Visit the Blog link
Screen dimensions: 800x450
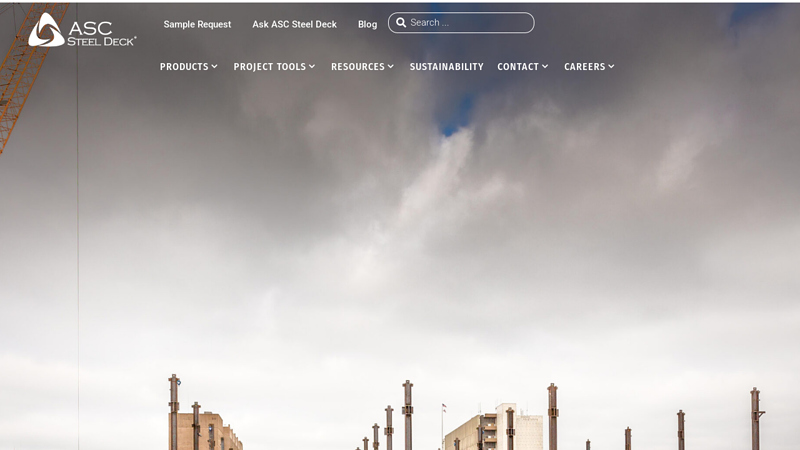pos(367,24)
